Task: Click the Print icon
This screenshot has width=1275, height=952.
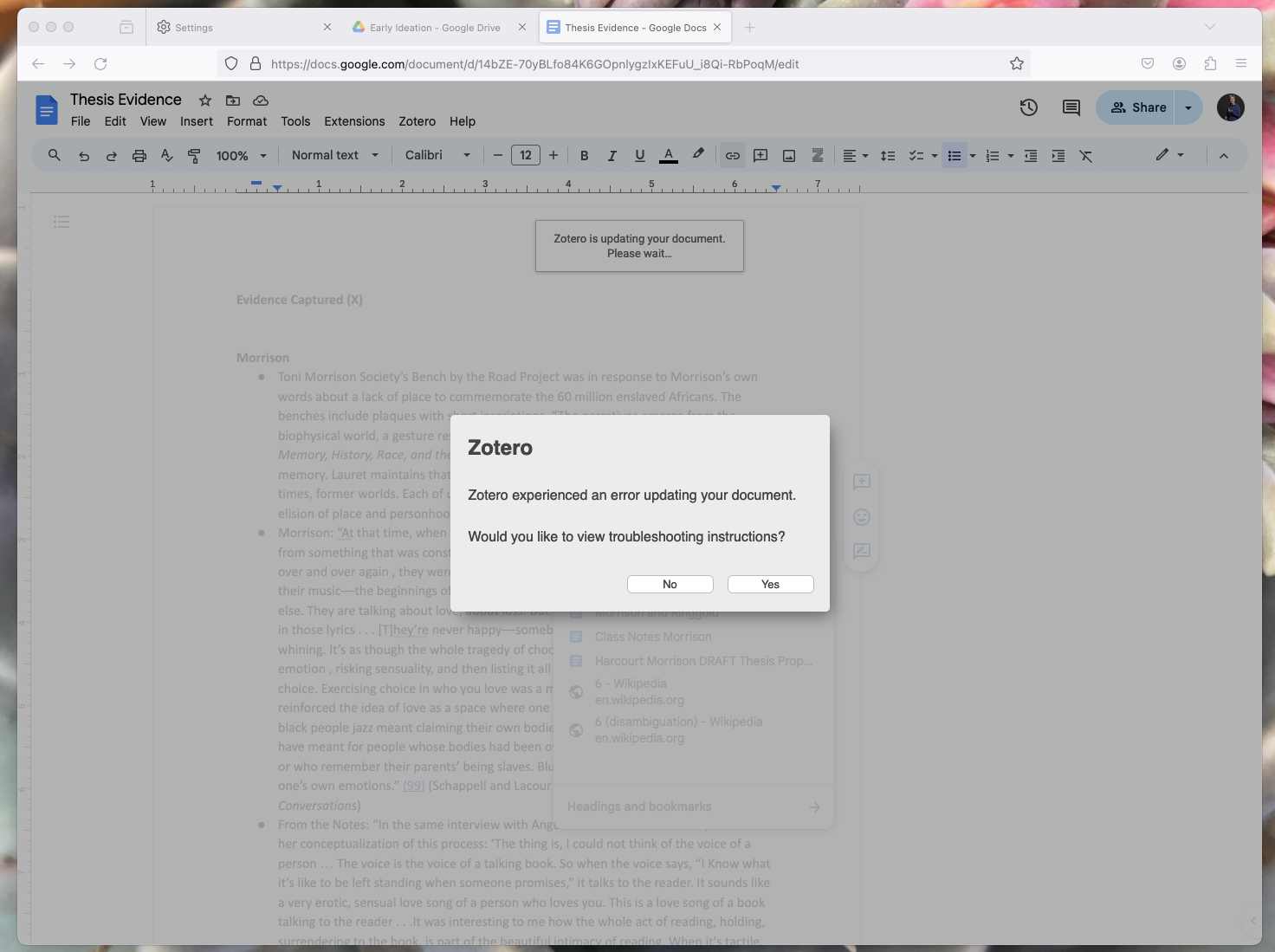Action: coord(139,156)
